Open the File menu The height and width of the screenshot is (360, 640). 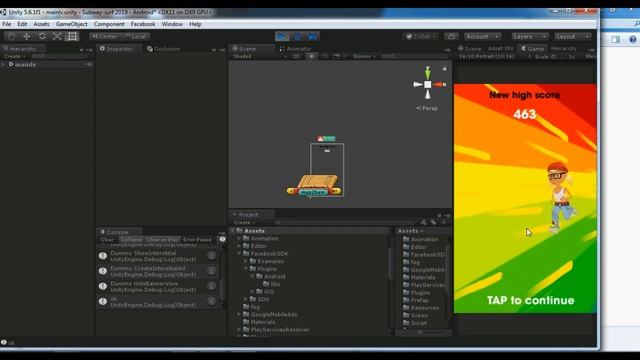coord(7,24)
